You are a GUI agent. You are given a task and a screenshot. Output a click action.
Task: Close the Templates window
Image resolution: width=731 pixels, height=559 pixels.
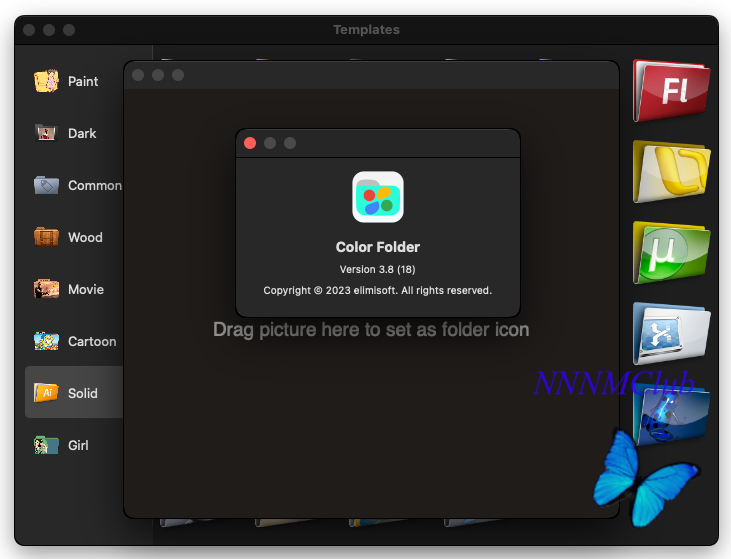(29, 30)
